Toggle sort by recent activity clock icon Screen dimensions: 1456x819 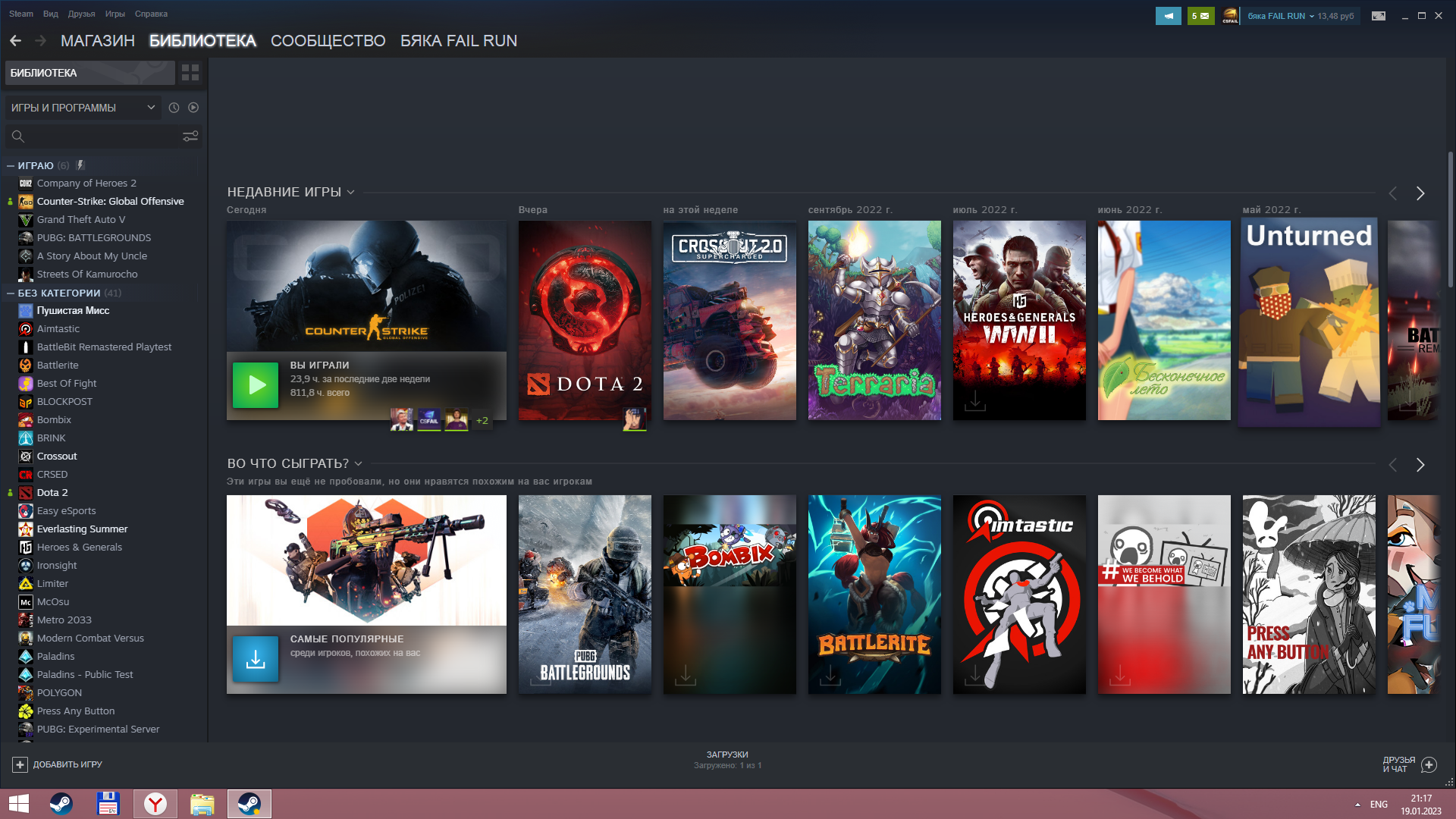pyautogui.click(x=174, y=108)
